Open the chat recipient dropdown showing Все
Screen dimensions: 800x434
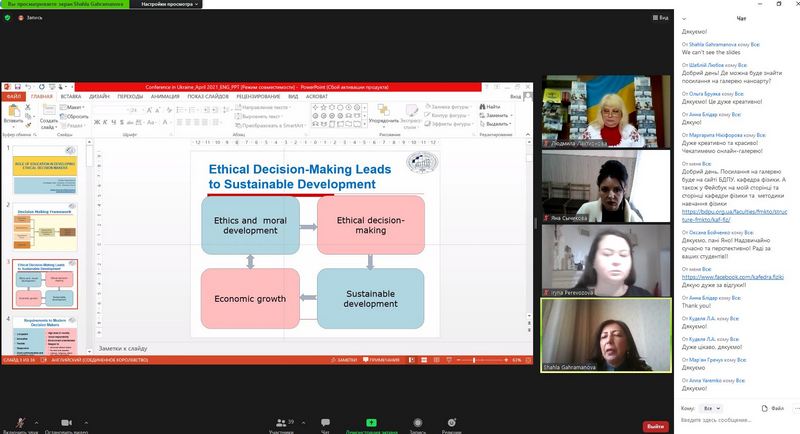(x=711, y=409)
